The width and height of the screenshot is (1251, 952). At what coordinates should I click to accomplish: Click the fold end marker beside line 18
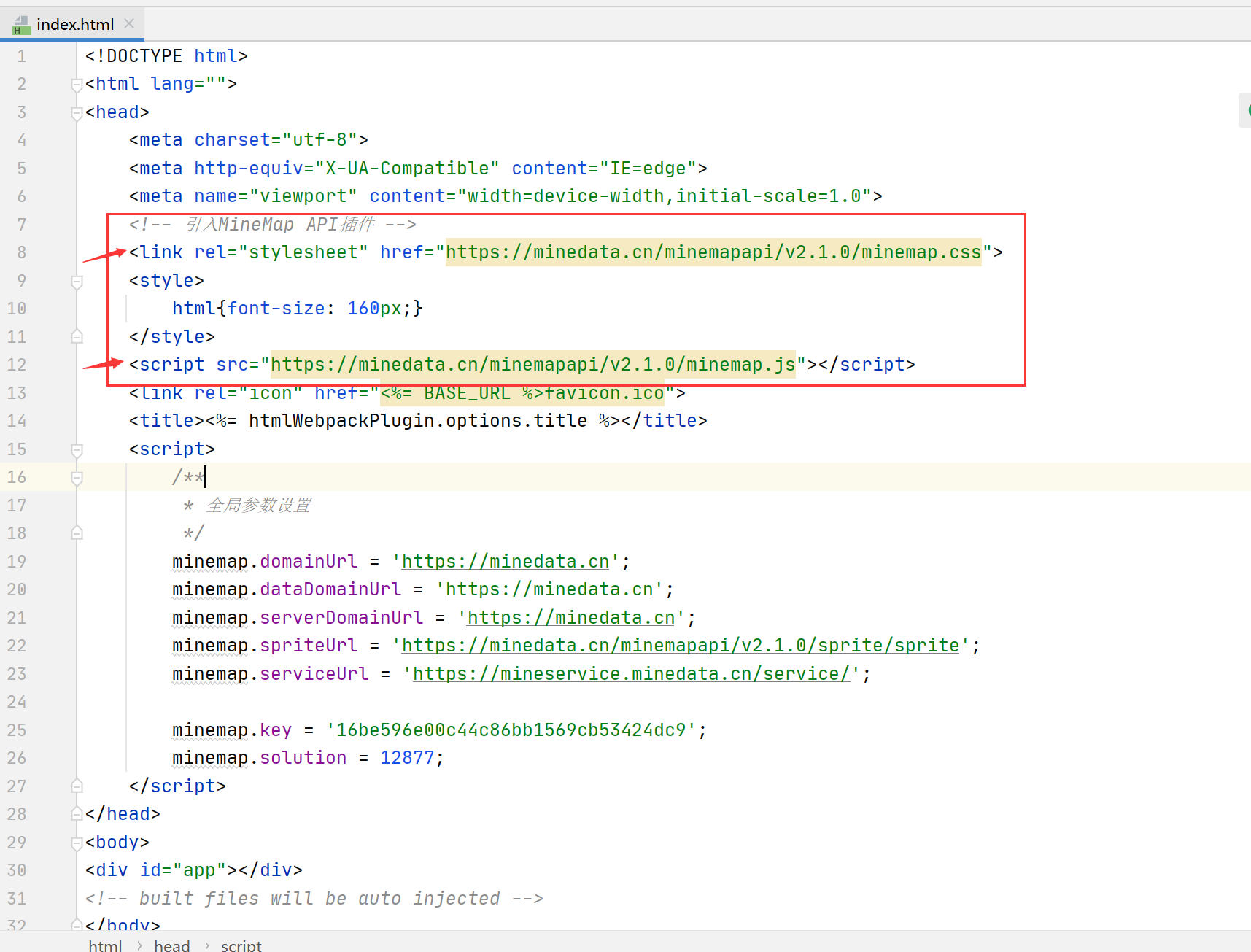pyautogui.click(x=77, y=533)
